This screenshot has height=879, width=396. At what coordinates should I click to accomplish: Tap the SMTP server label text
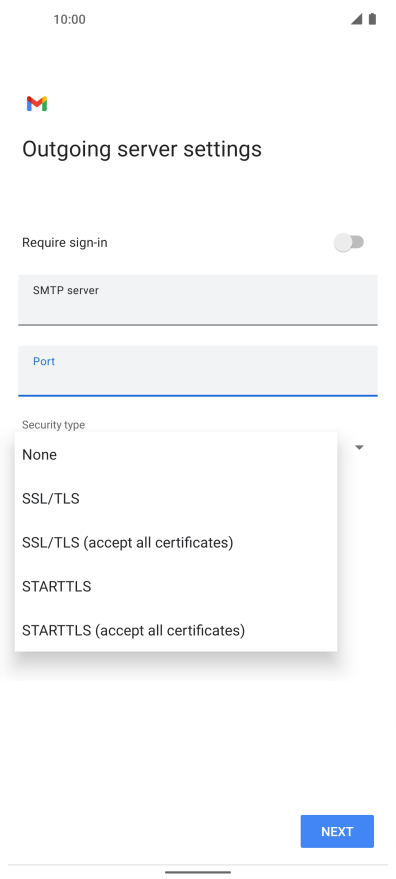[x=66, y=290]
